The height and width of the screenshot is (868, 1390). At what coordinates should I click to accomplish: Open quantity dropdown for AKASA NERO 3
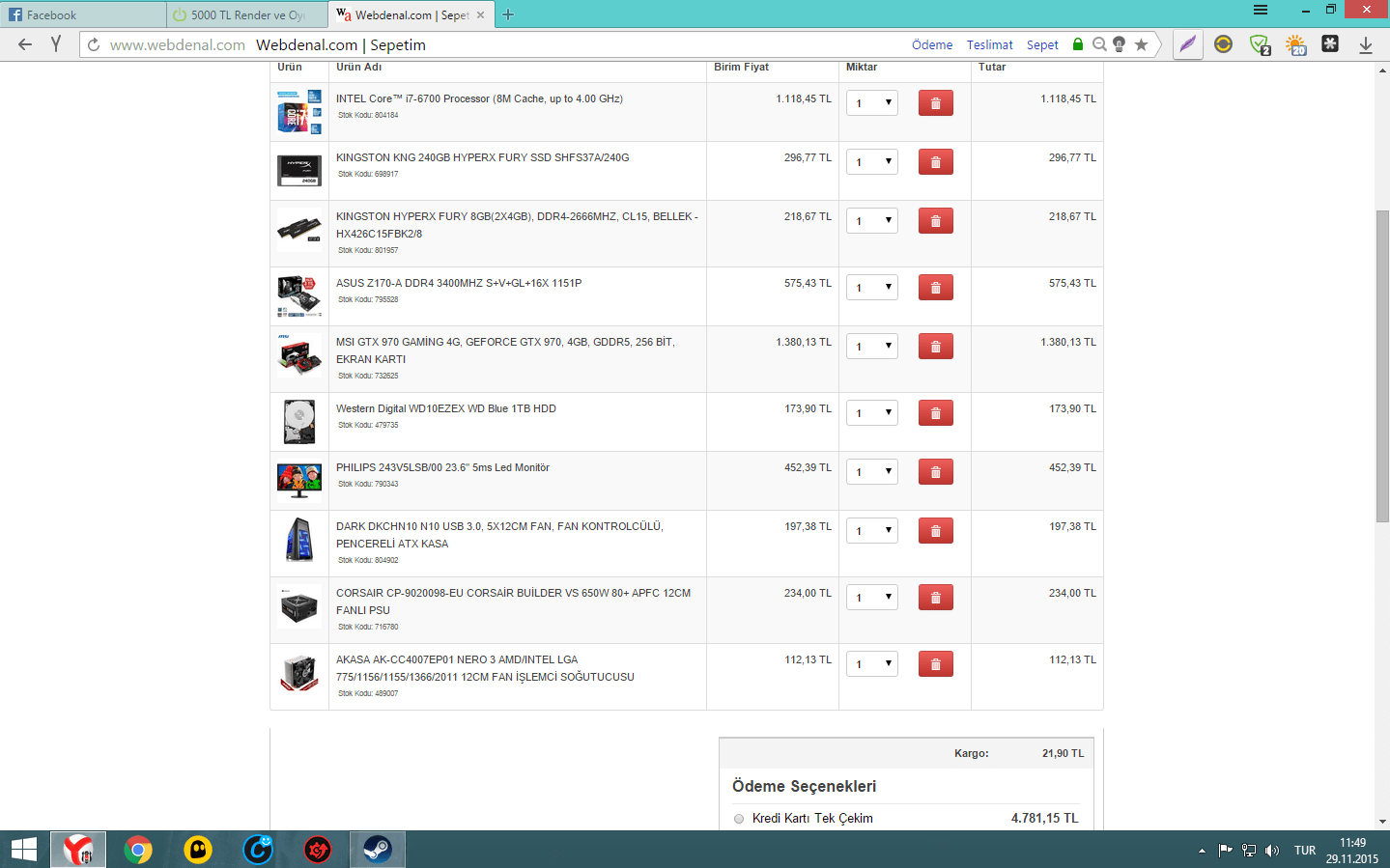pyautogui.click(x=872, y=664)
